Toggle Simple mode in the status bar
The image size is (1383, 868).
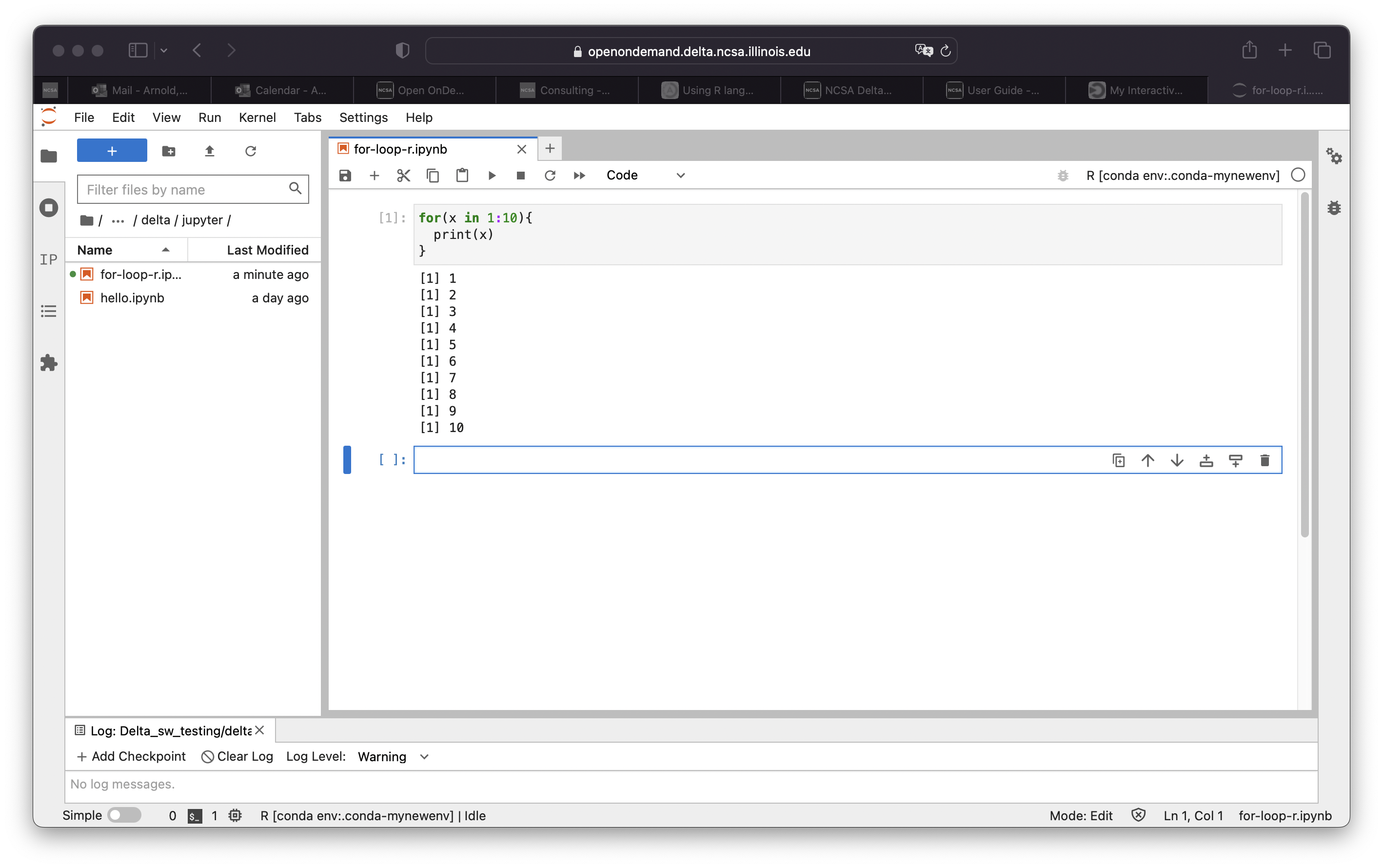[x=124, y=815]
